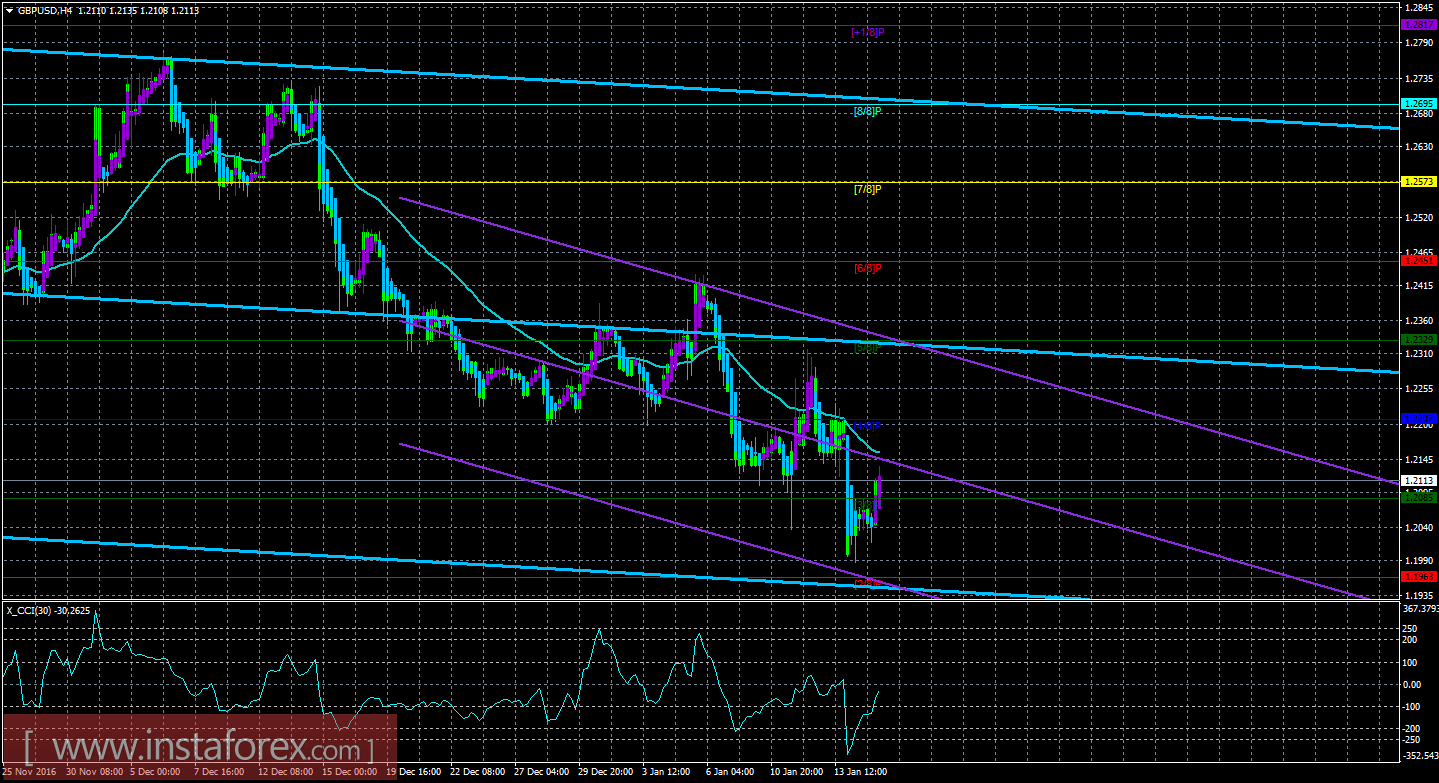
Task: Select the [8/8]P Murray level label
Action: click(x=867, y=111)
